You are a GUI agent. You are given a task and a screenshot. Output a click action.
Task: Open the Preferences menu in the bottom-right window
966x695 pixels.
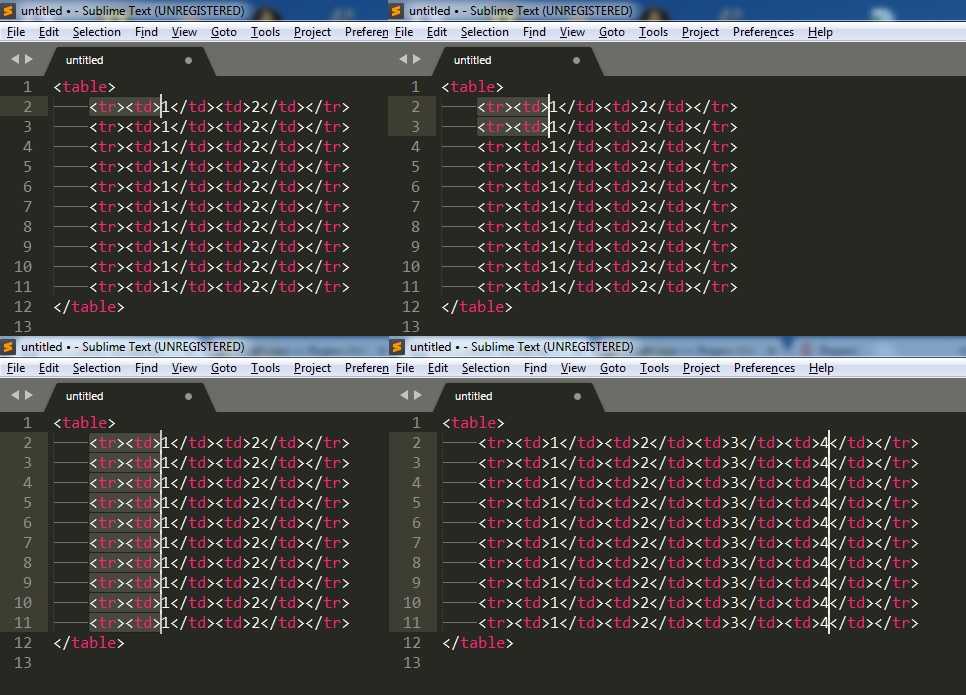(763, 368)
